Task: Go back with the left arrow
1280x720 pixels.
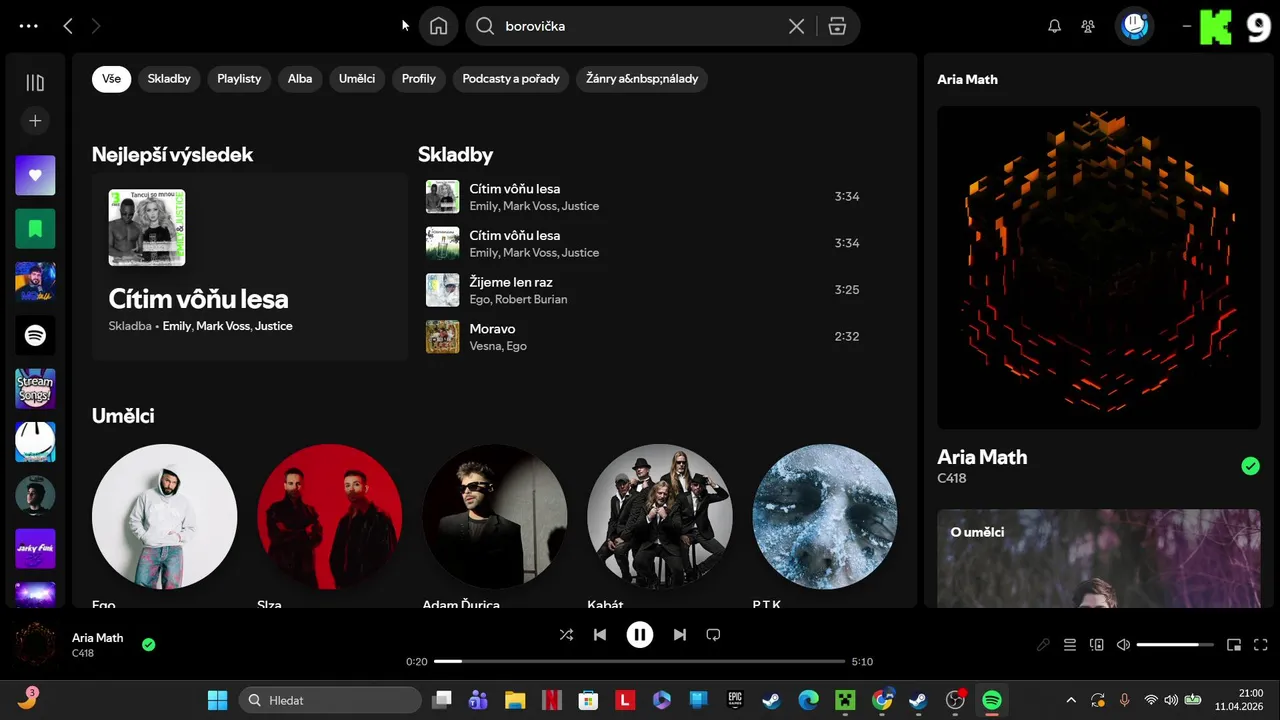Action: point(68,26)
